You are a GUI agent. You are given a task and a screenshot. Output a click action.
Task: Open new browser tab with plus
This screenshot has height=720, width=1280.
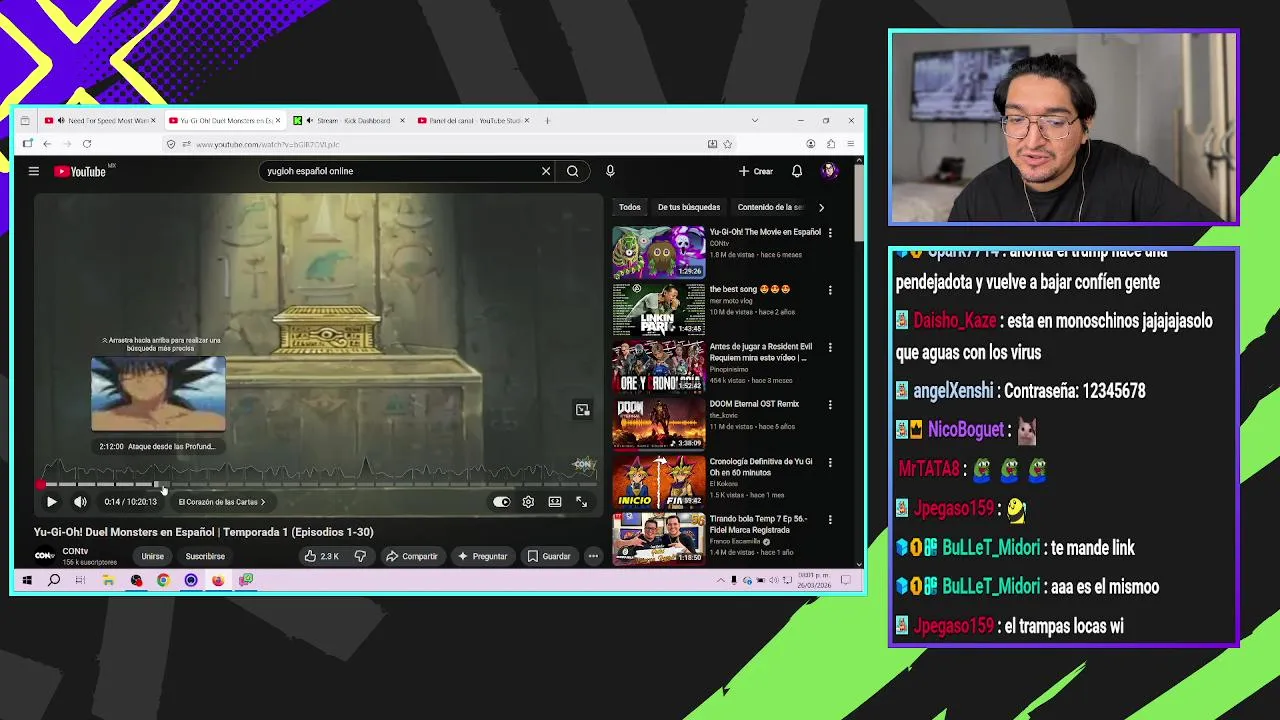(547, 121)
